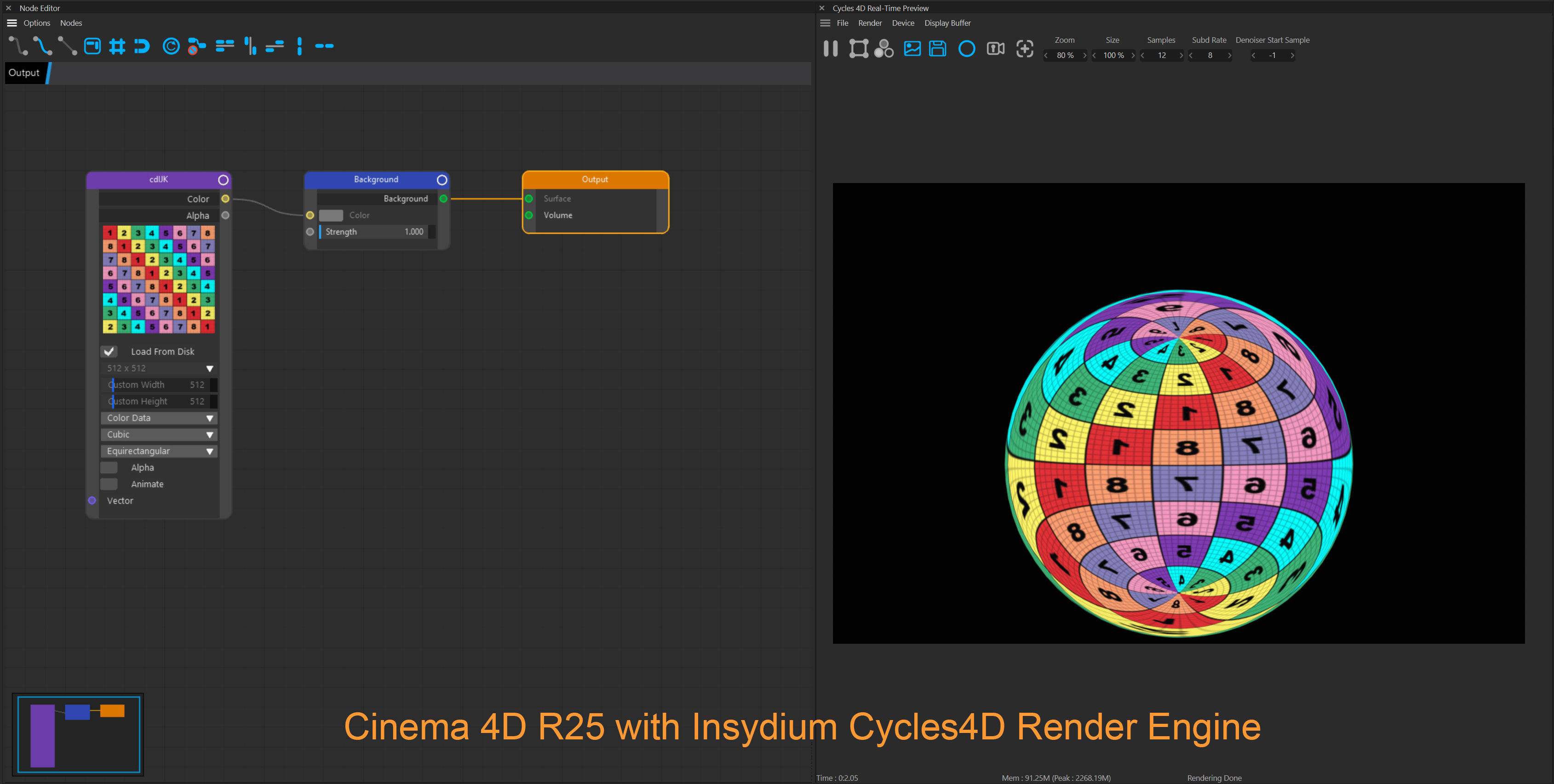Click the three-circles material override icon
1554x784 pixels.
pos(884,48)
